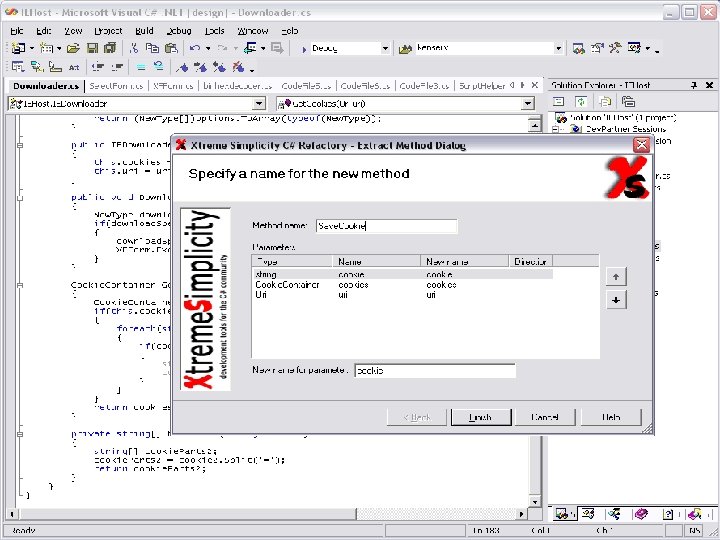The height and width of the screenshot is (540, 720).
Task: Switch to the SelectForm.cs tab
Action: tap(116, 86)
